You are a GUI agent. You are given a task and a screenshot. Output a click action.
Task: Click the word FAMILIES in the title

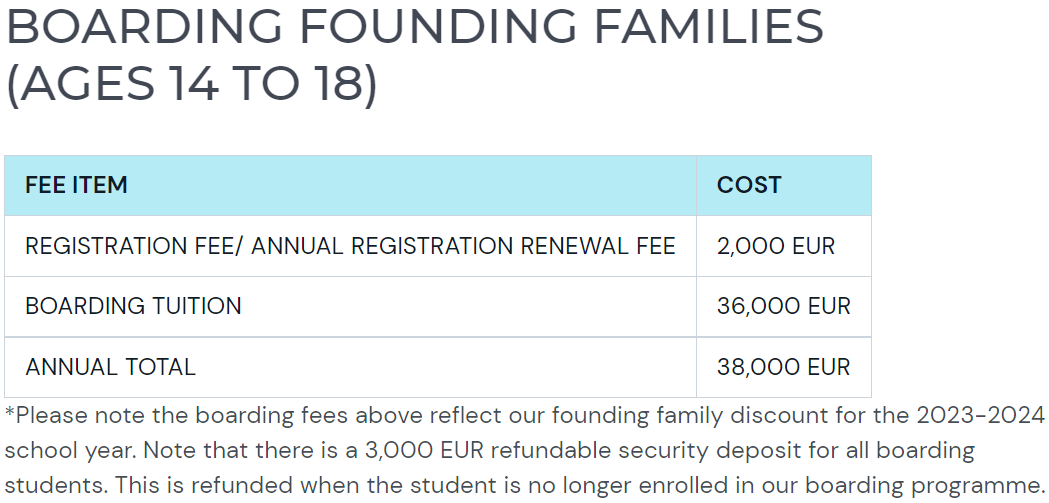pyautogui.click(x=708, y=26)
